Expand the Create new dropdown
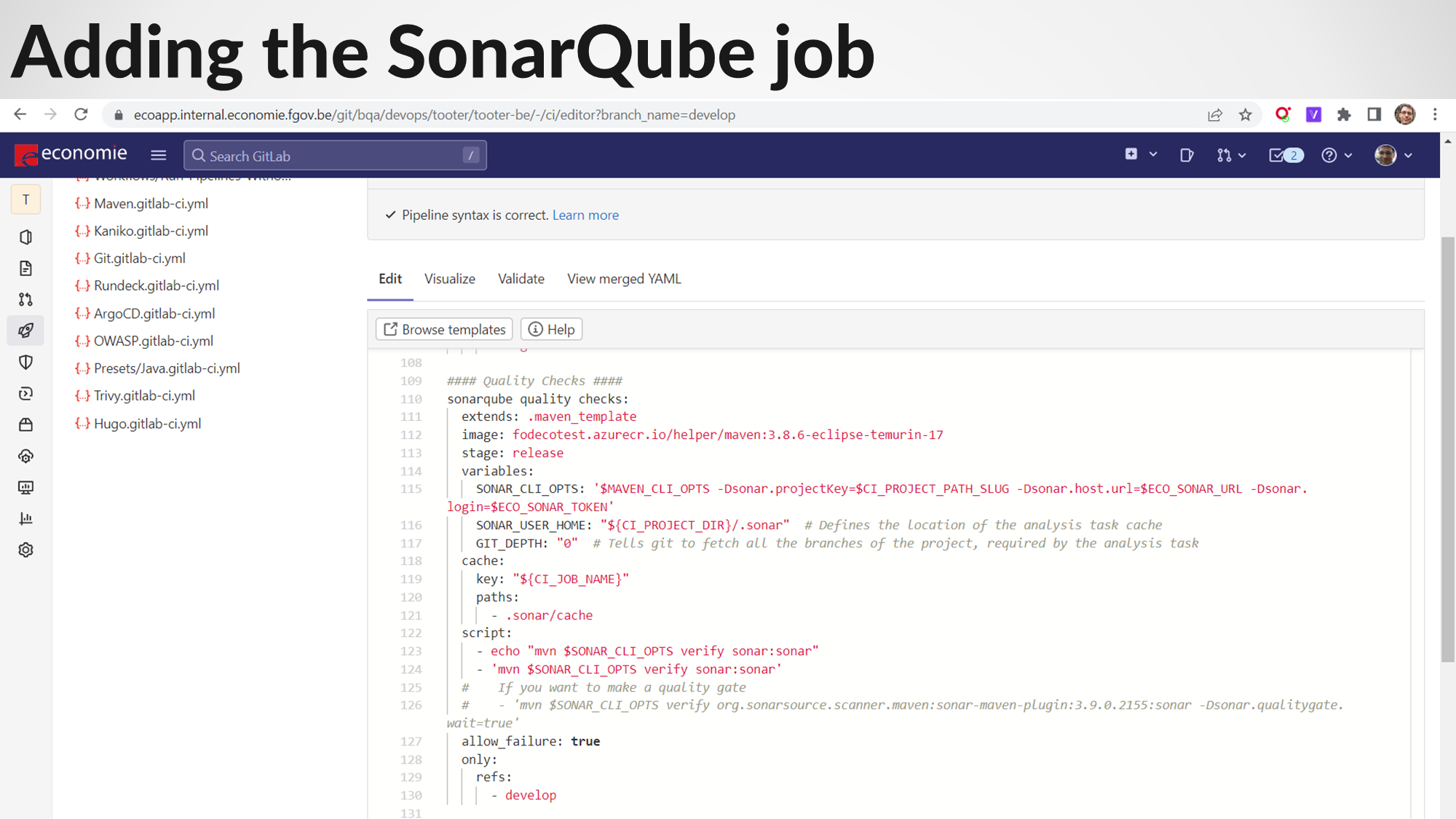 click(x=1140, y=154)
